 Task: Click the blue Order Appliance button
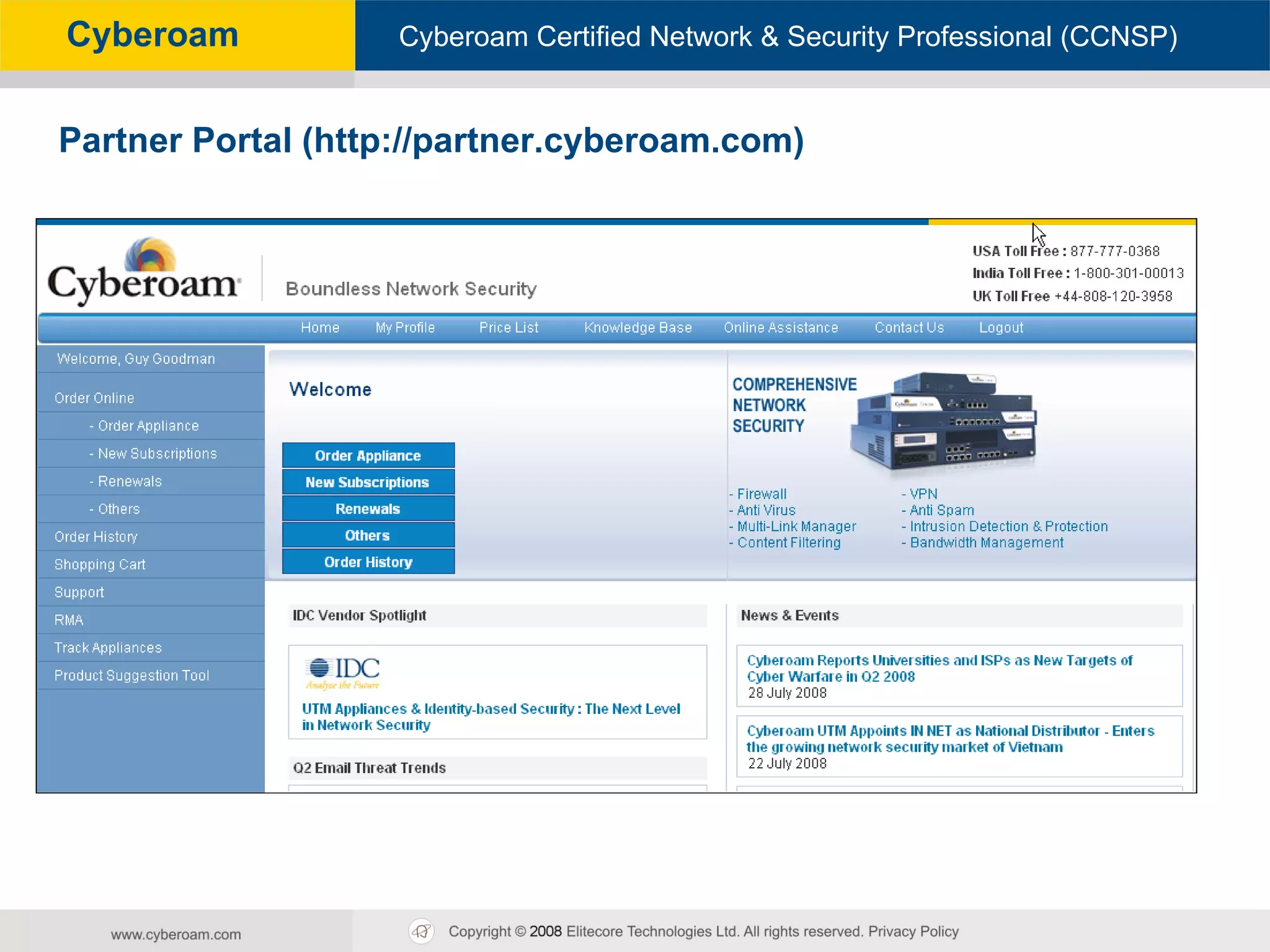point(368,456)
